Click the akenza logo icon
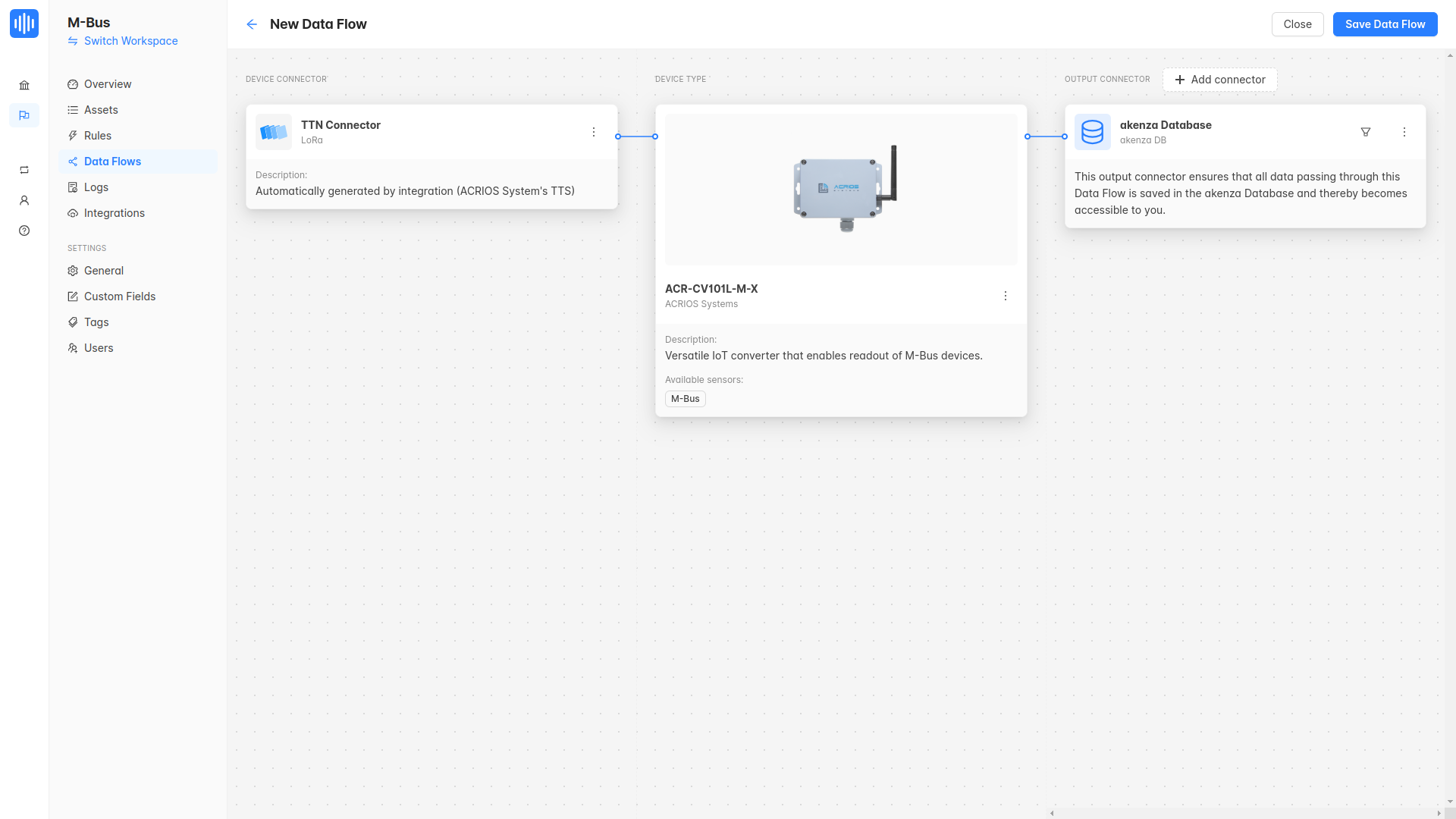1456x819 pixels. pos(24,24)
